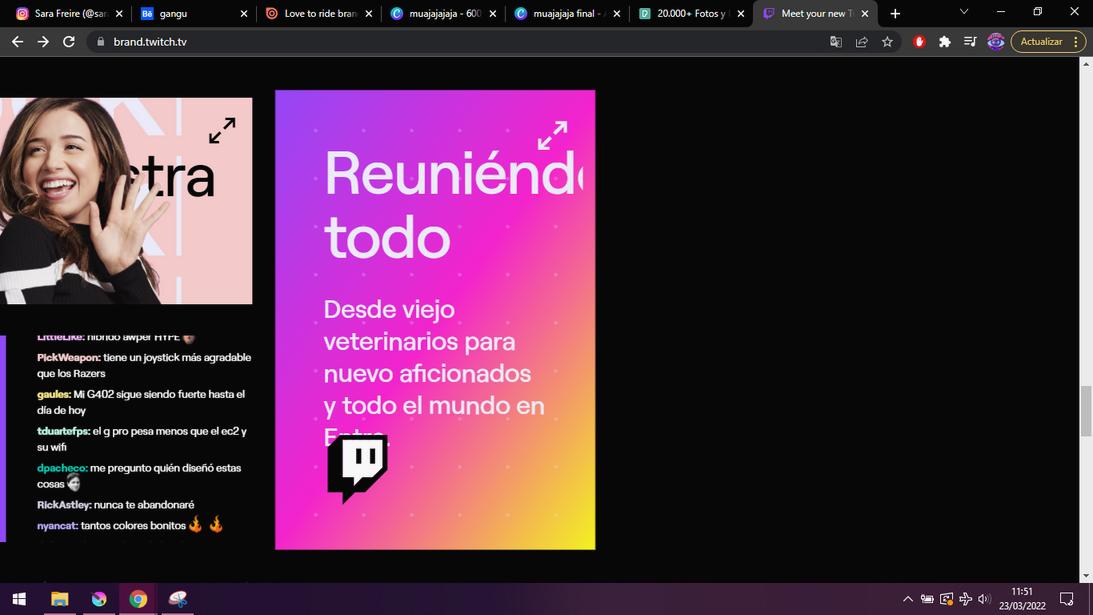The height and width of the screenshot is (615, 1093).
Task: Click the nyancat chat username
Action: point(57,526)
